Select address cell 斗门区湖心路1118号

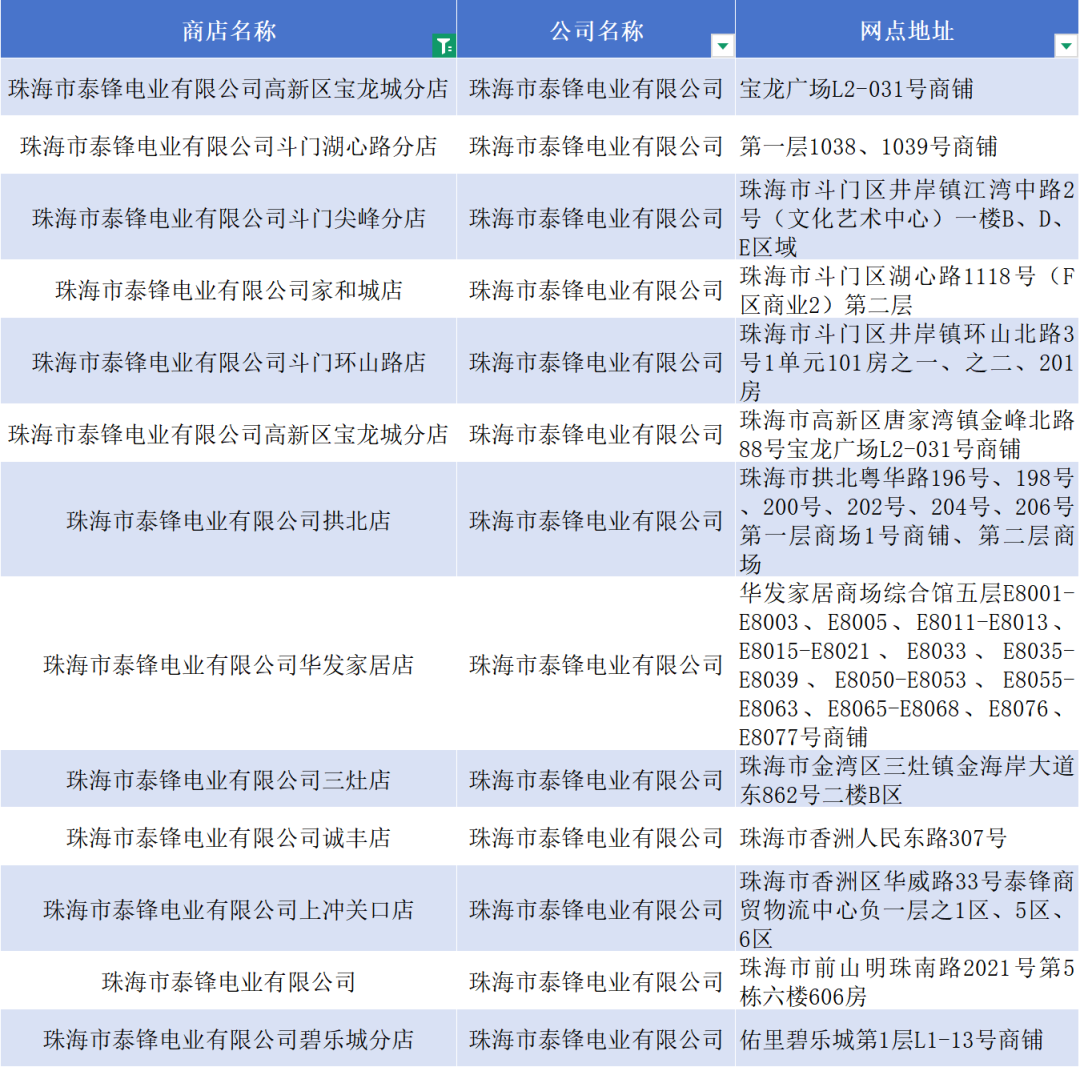click(x=906, y=289)
